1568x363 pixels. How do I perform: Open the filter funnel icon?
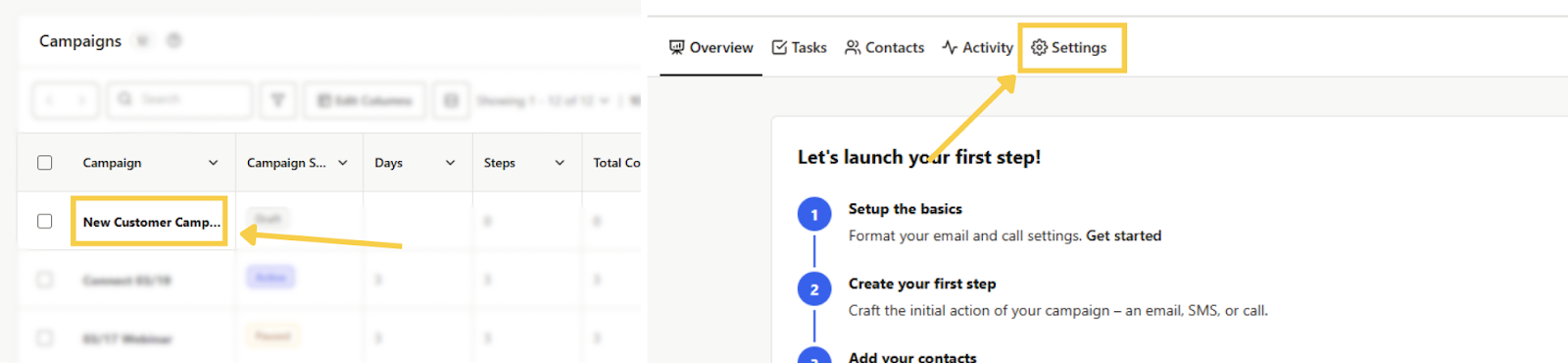pyautogui.click(x=277, y=100)
